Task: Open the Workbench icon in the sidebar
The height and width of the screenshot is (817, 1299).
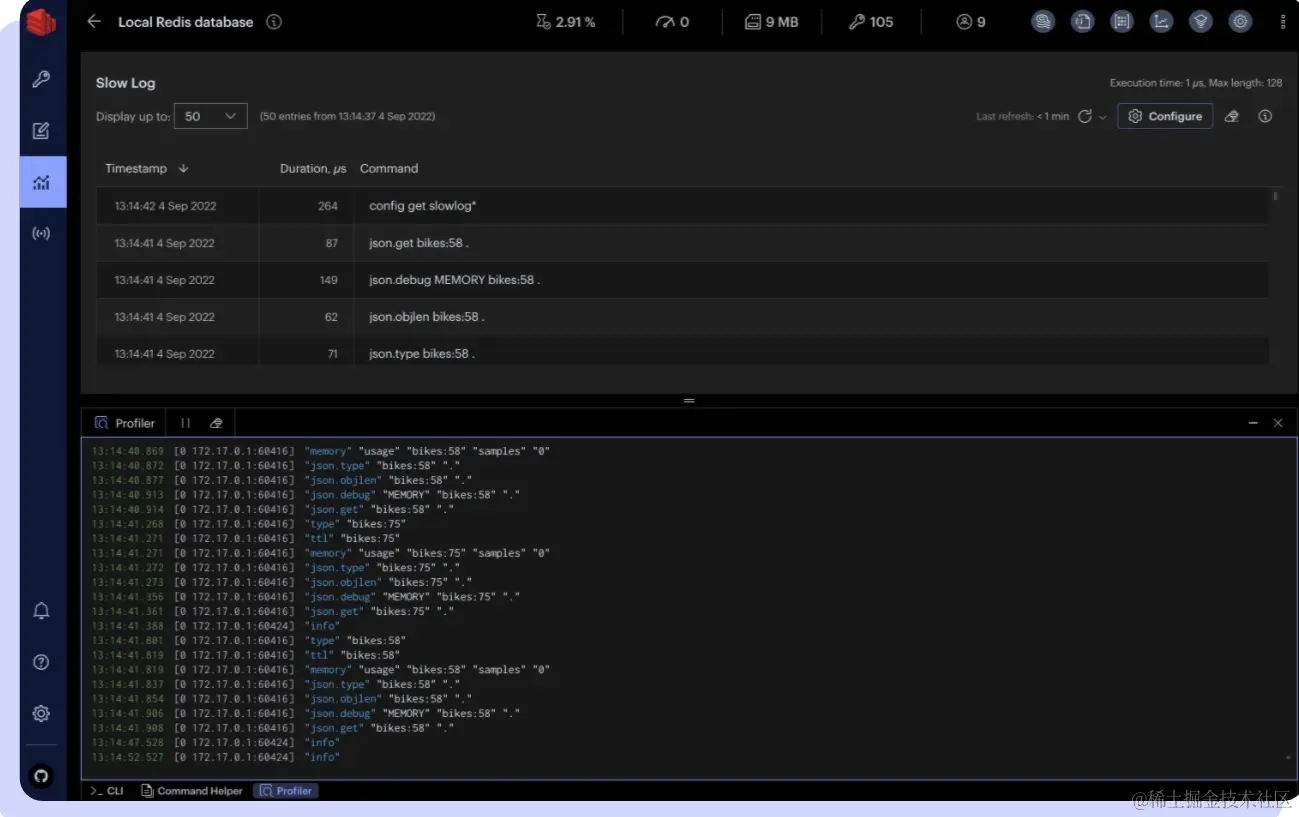Action: pyautogui.click(x=41, y=131)
